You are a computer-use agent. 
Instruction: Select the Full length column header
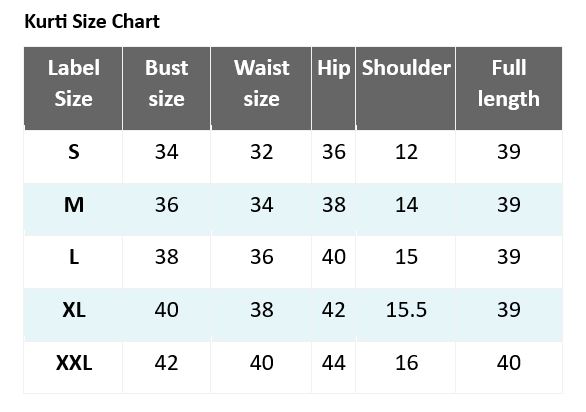coord(509,88)
